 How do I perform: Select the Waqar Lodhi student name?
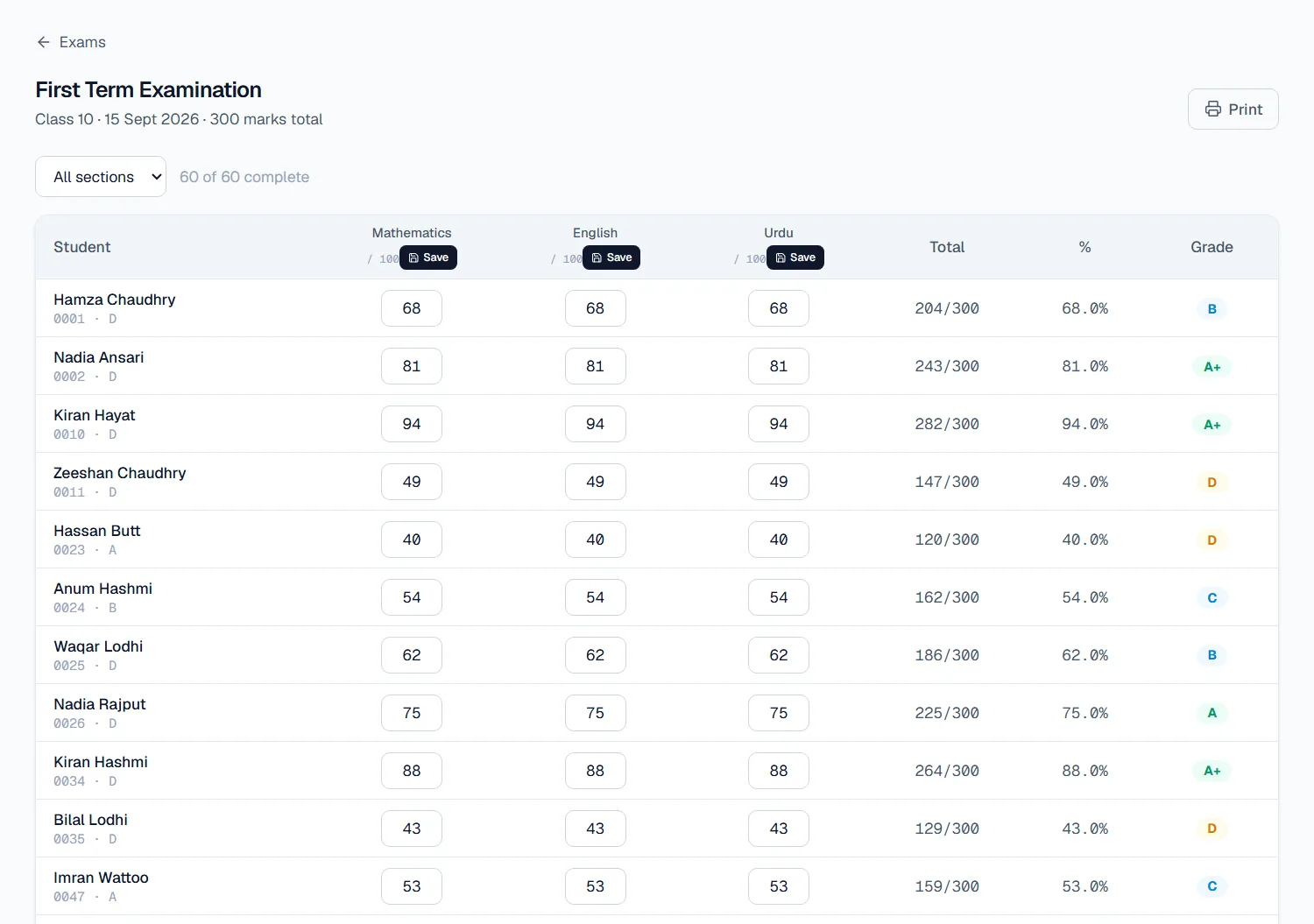[x=98, y=646]
